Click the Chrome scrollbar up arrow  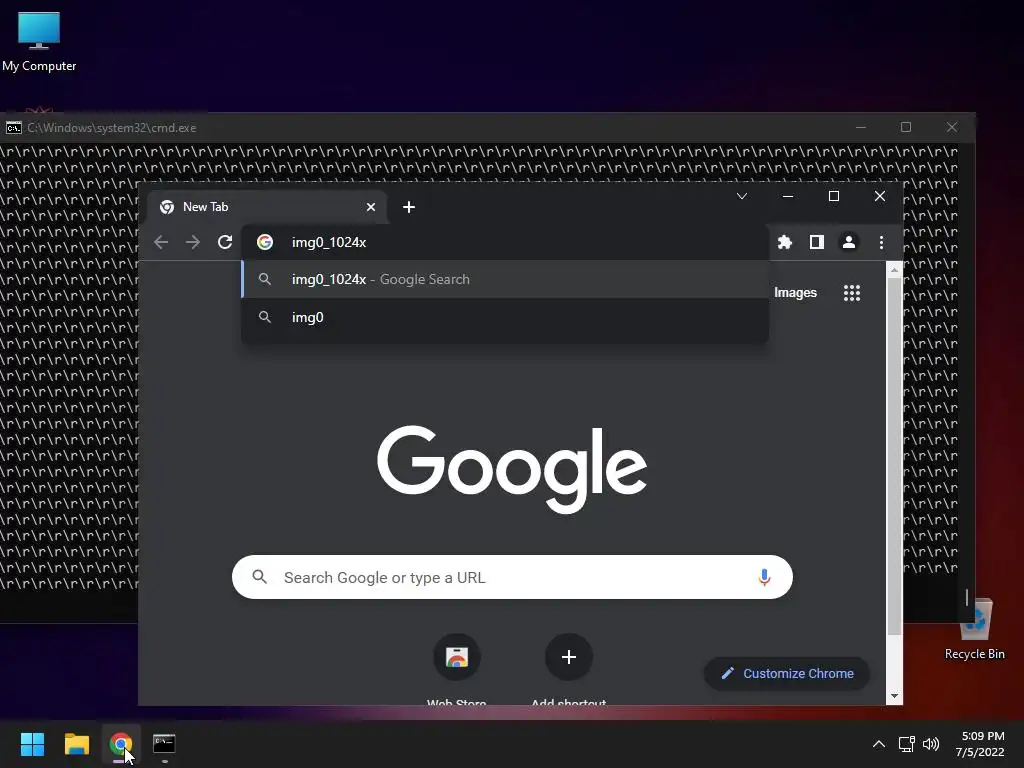click(x=894, y=269)
